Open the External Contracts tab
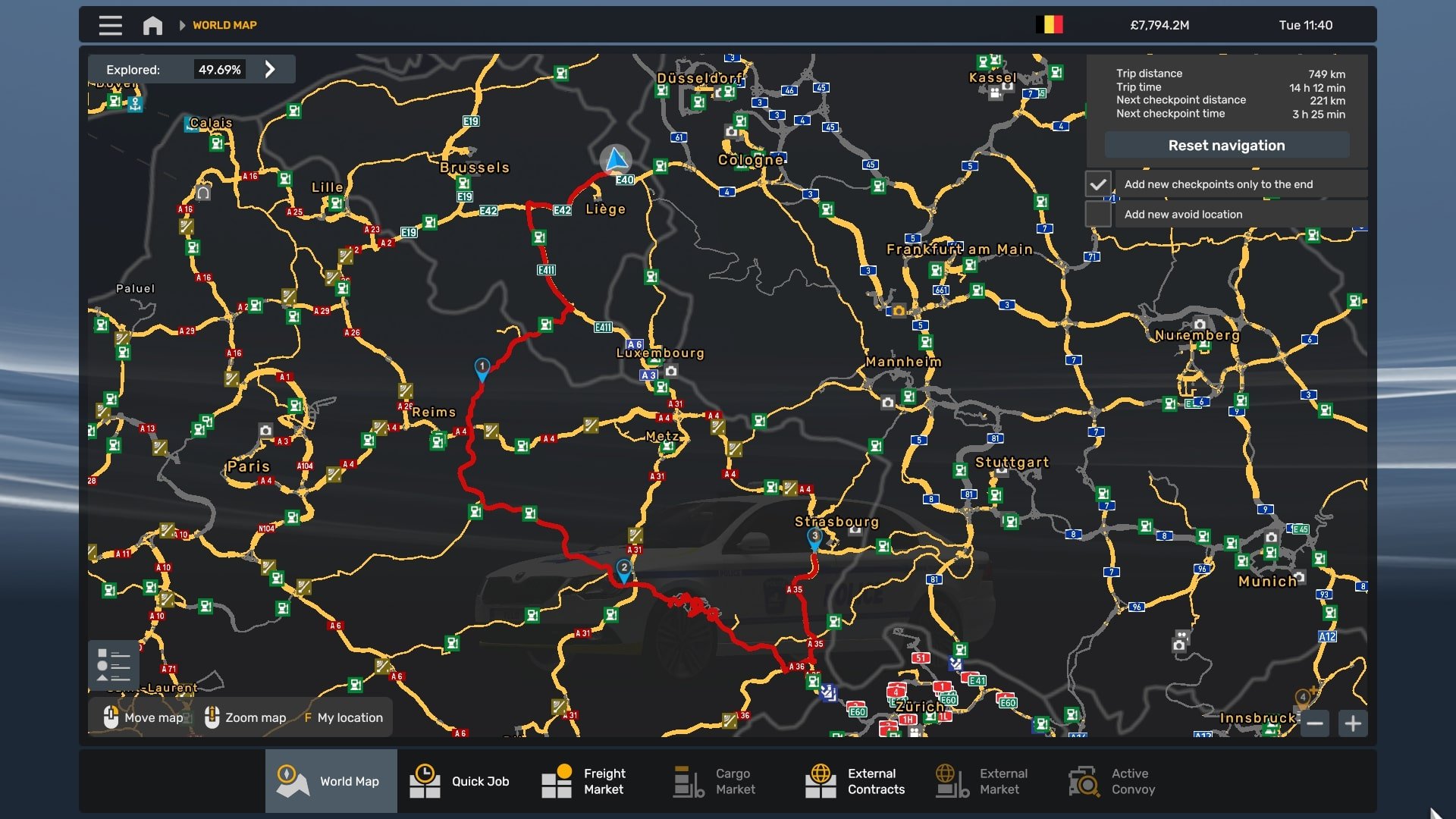Viewport: 1456px width, 819px height. [855, 781]
